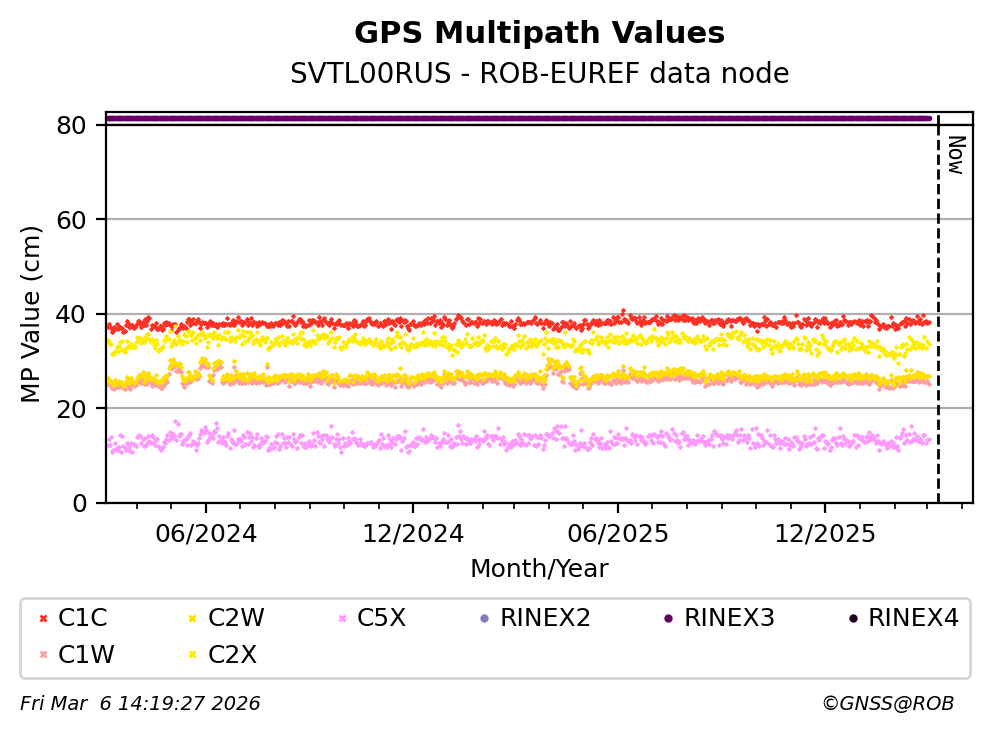Click the 'Month/Year' x-axis label
Image resolution: width=992 pixels, height=734 pixels.
[x=539, y=569]
